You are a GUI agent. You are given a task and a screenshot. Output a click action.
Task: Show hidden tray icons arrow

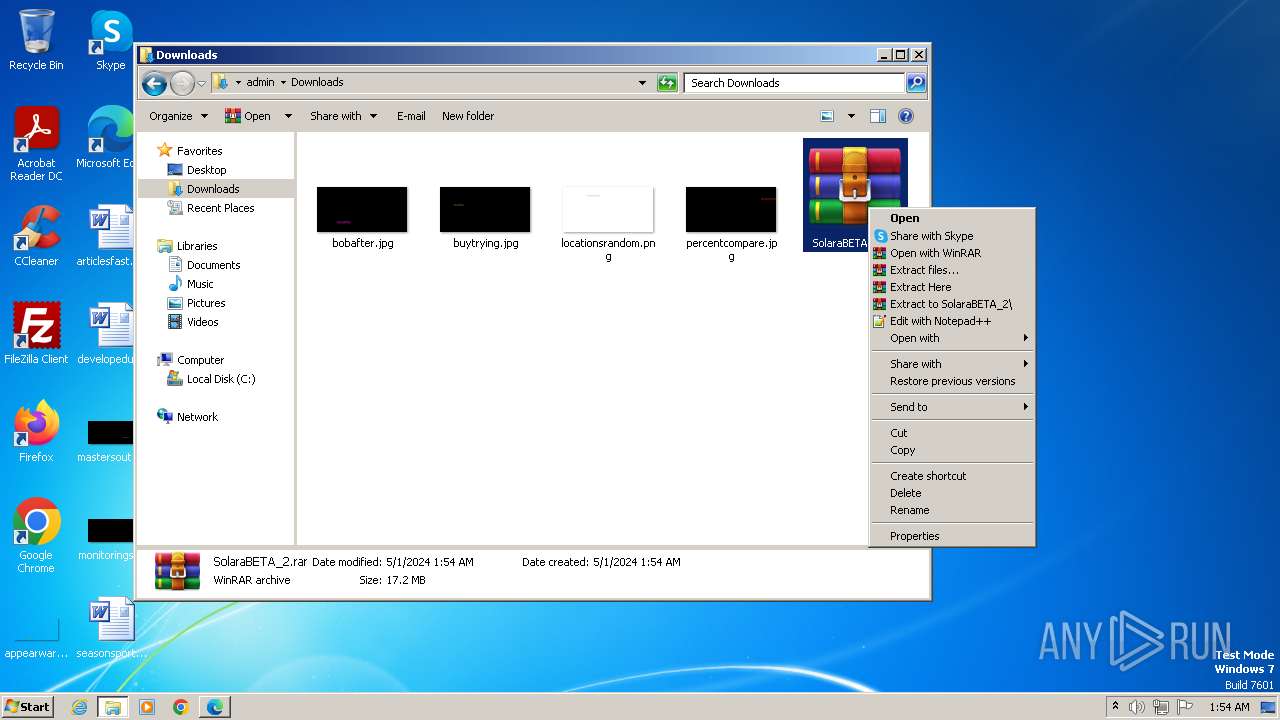1115,707
